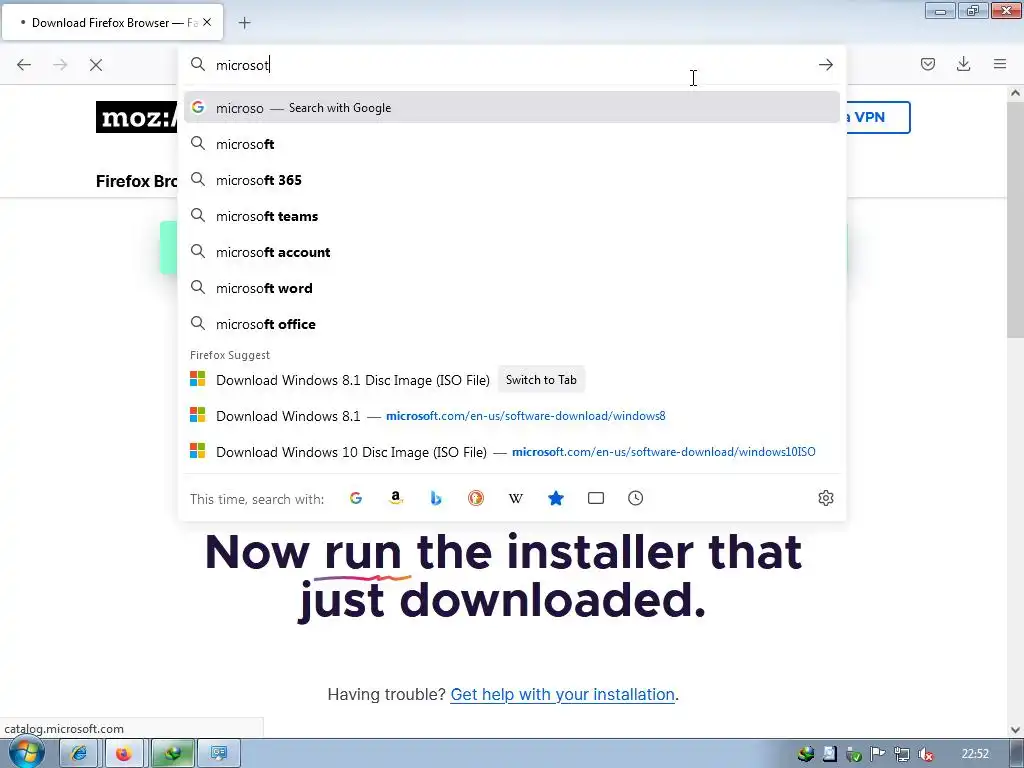Open the Downloads panel icon

tap(963, 64)
